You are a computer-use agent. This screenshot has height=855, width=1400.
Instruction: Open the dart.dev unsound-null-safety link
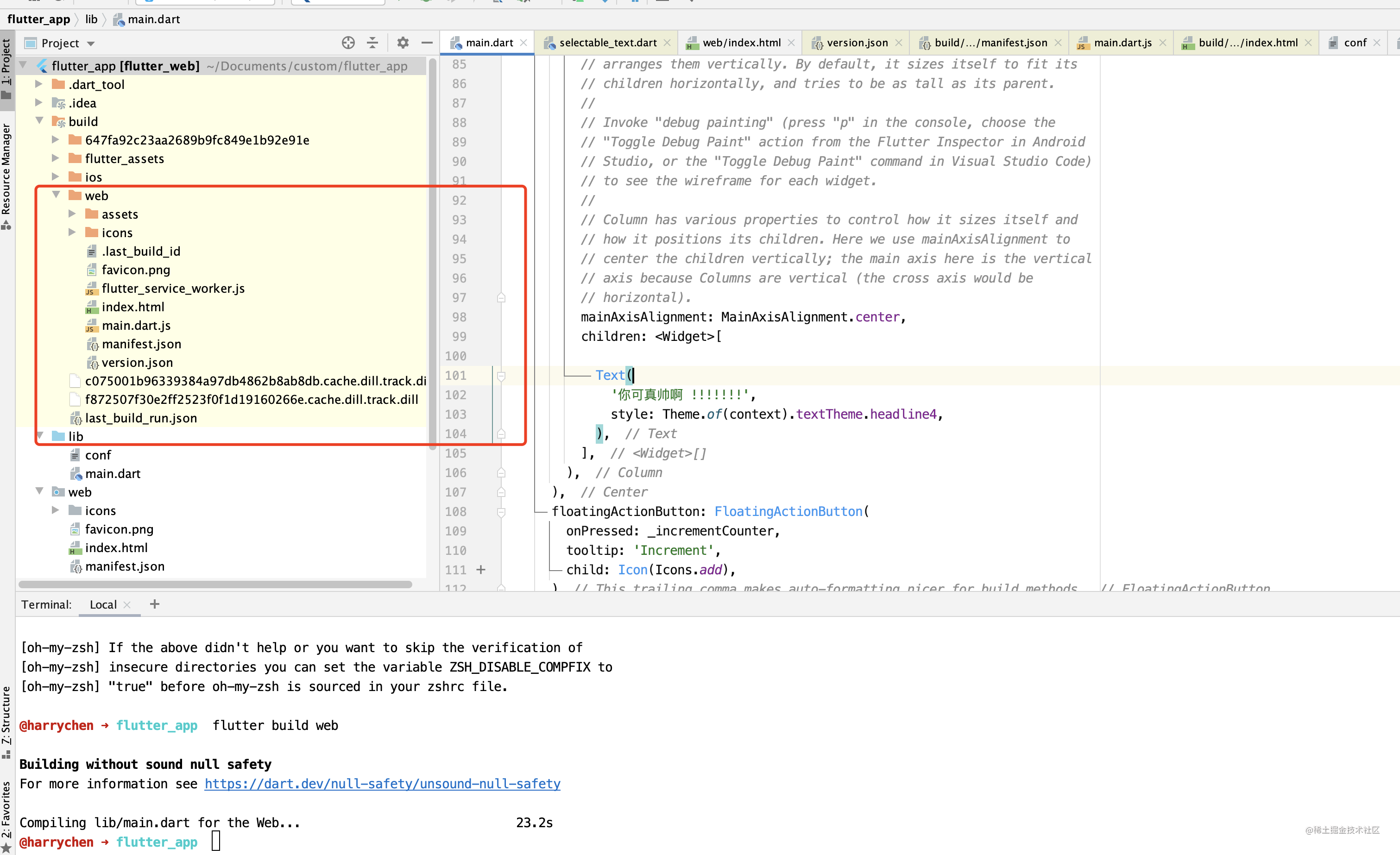pyautogui.click(x=382, y=783)
